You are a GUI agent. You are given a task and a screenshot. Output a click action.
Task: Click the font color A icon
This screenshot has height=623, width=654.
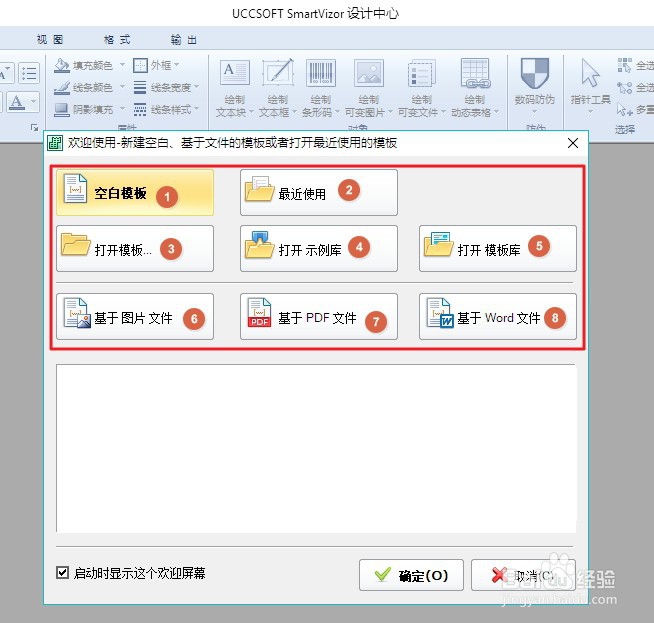tap(17, 102)
